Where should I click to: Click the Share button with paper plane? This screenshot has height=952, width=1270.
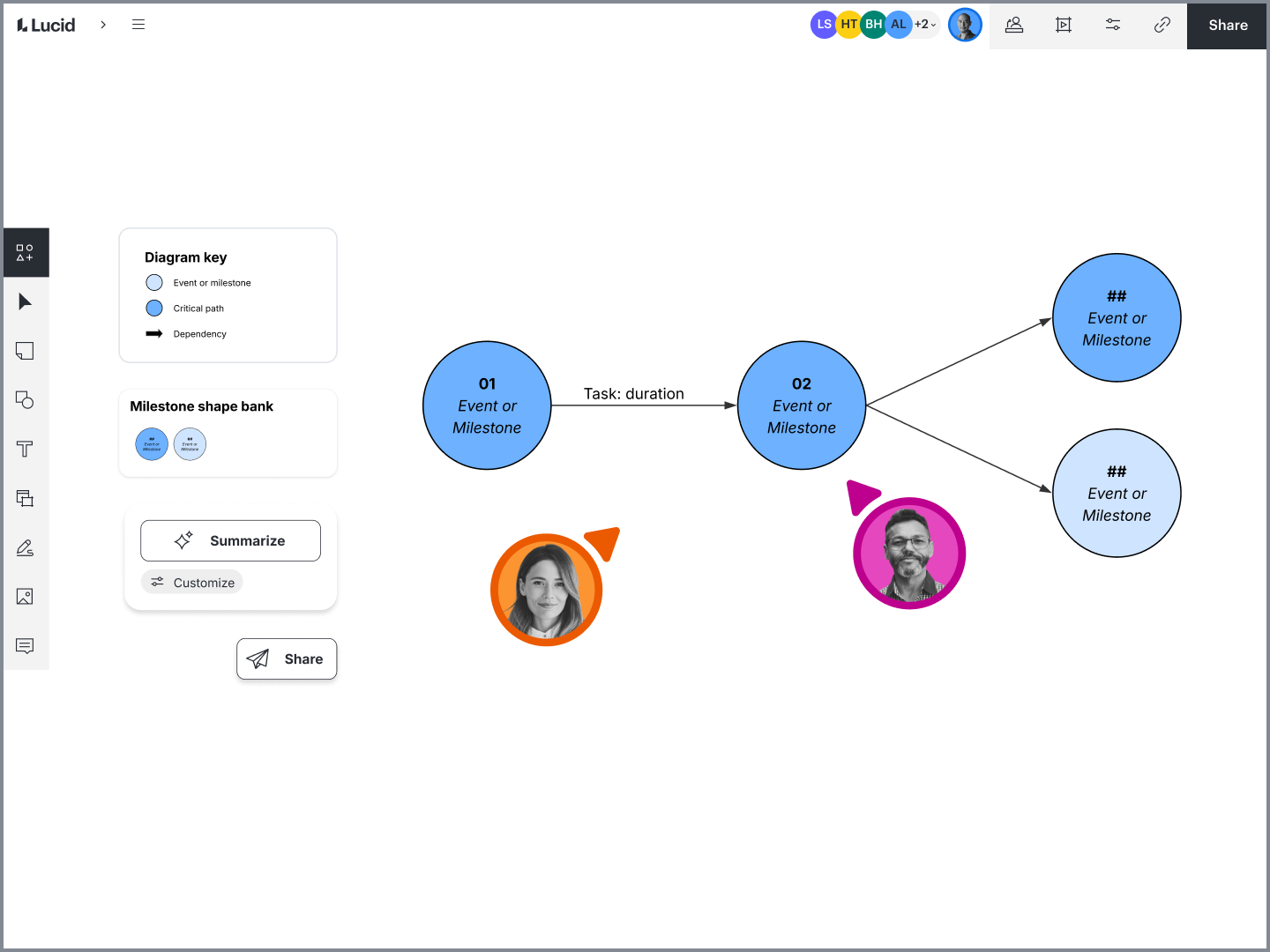[287, 658]
